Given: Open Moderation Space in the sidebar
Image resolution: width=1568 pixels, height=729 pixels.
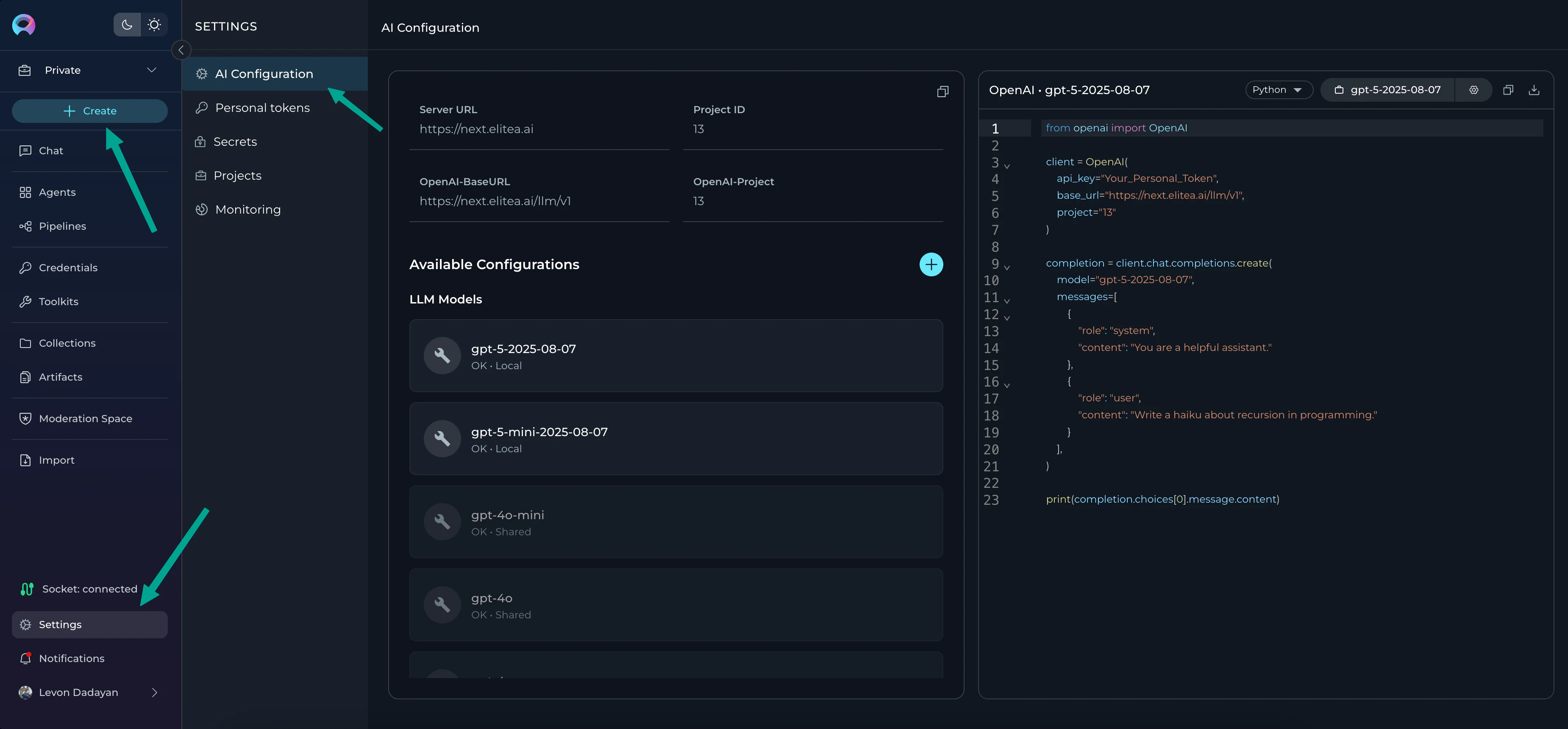Looking at the screenshot, I should (x=85, y=418).
